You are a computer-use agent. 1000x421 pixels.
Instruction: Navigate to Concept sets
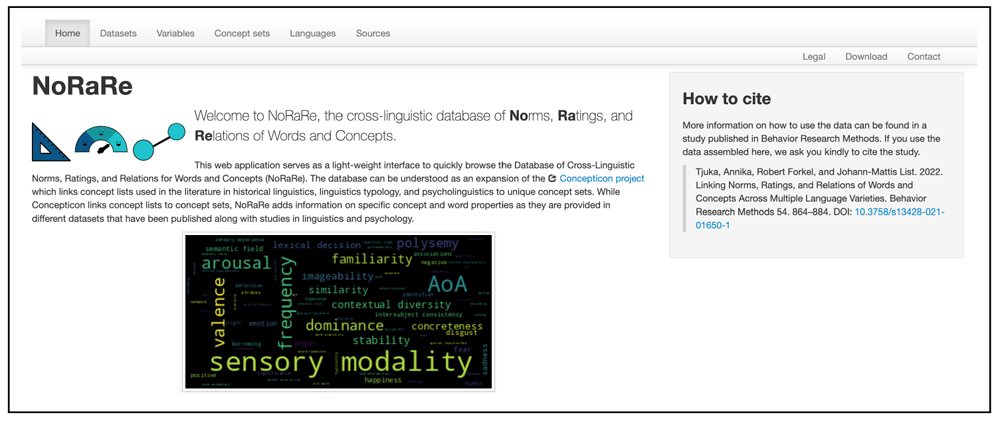coord(242,33)
